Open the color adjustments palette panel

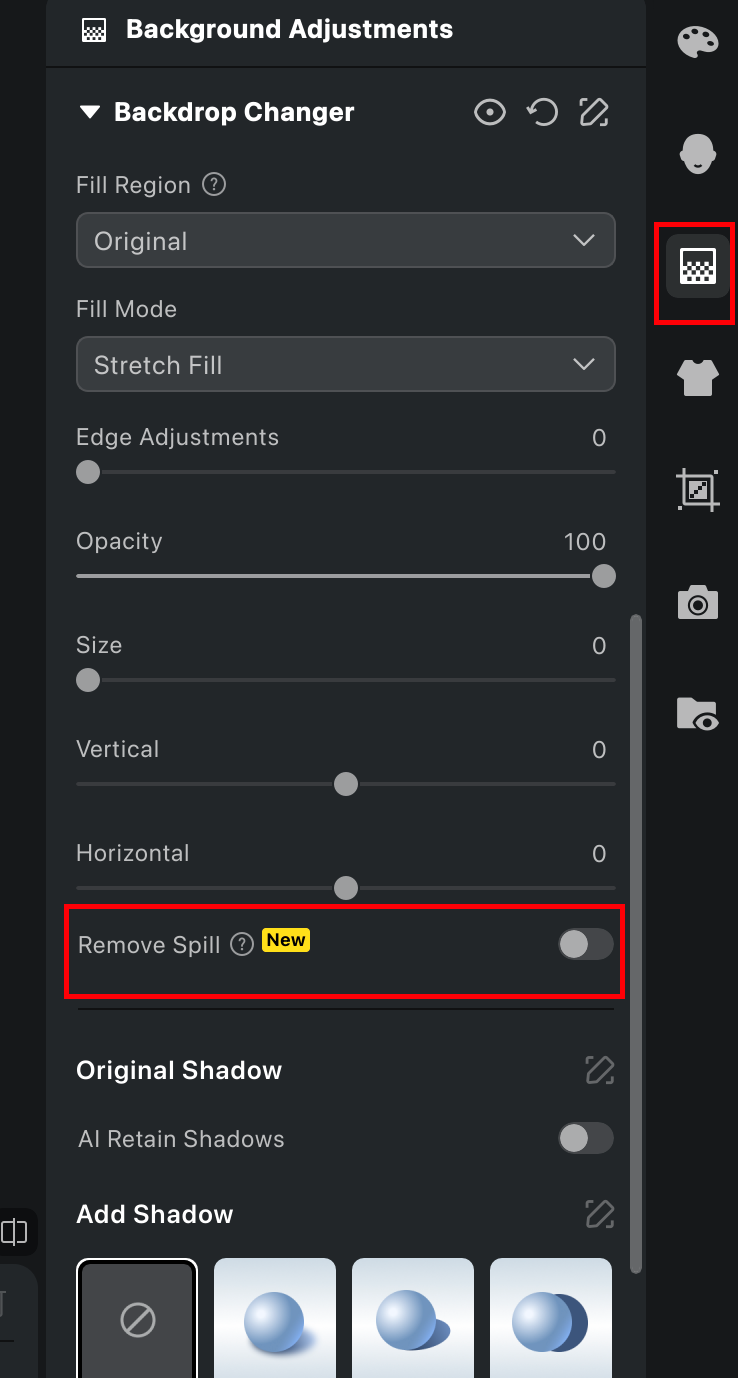tap(697, 42)
